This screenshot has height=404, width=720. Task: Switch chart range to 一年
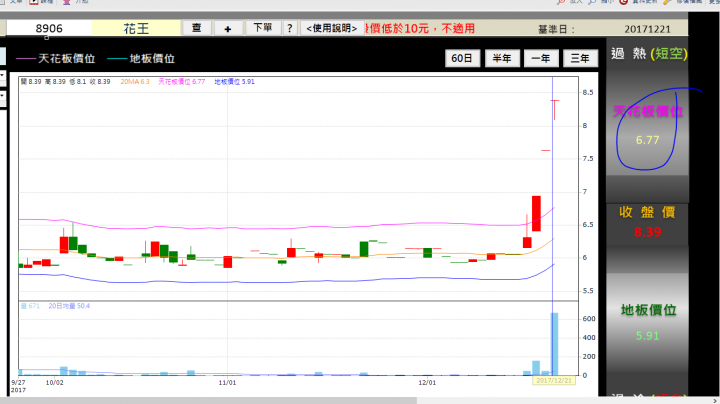click(x=541, y=58)
